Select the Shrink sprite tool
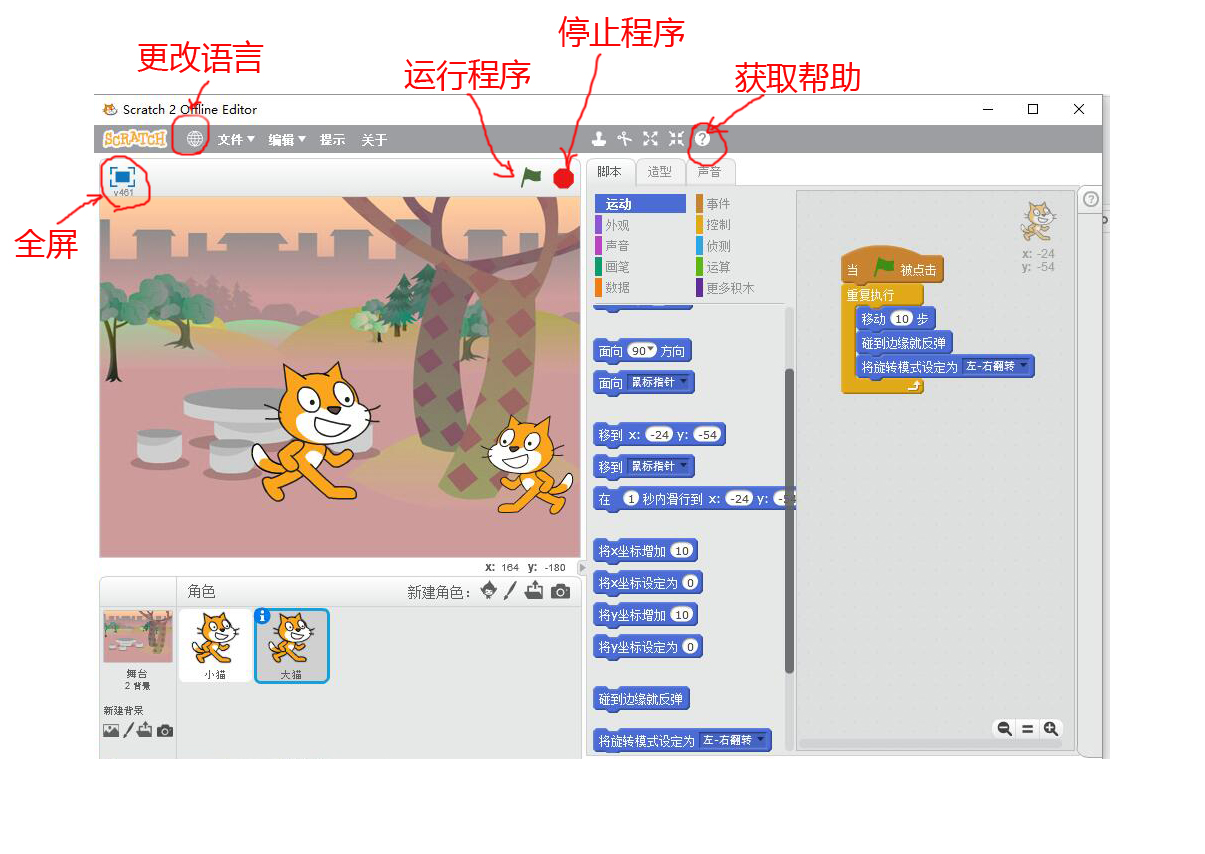 pos(677,139)
